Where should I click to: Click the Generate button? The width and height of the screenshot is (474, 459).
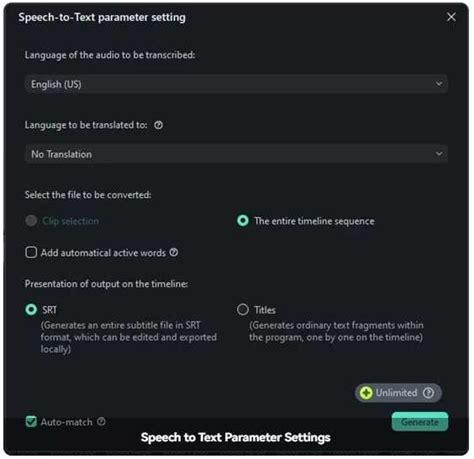[x=420, y=422]
